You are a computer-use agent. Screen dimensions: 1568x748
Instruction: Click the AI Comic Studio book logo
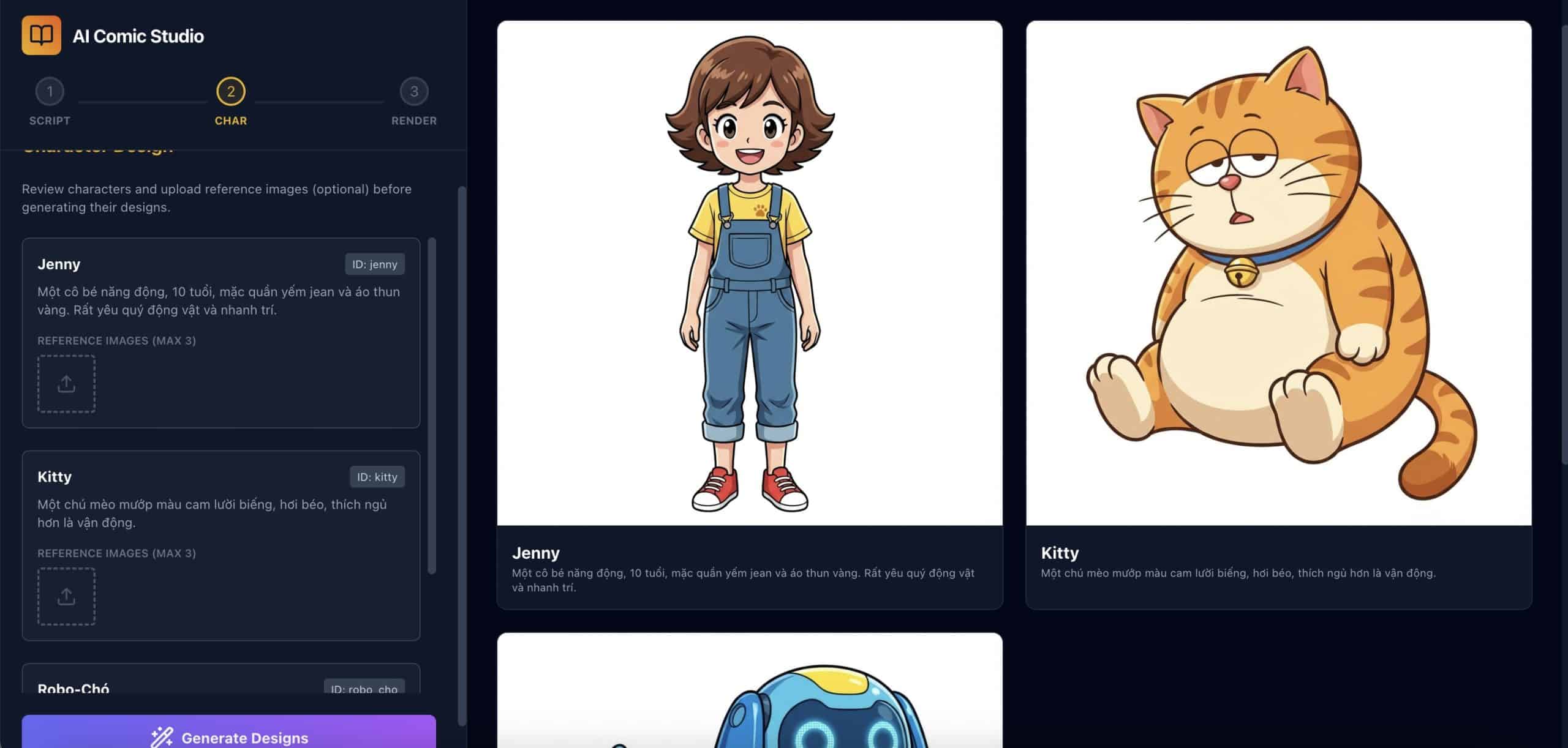coord(41,36)
